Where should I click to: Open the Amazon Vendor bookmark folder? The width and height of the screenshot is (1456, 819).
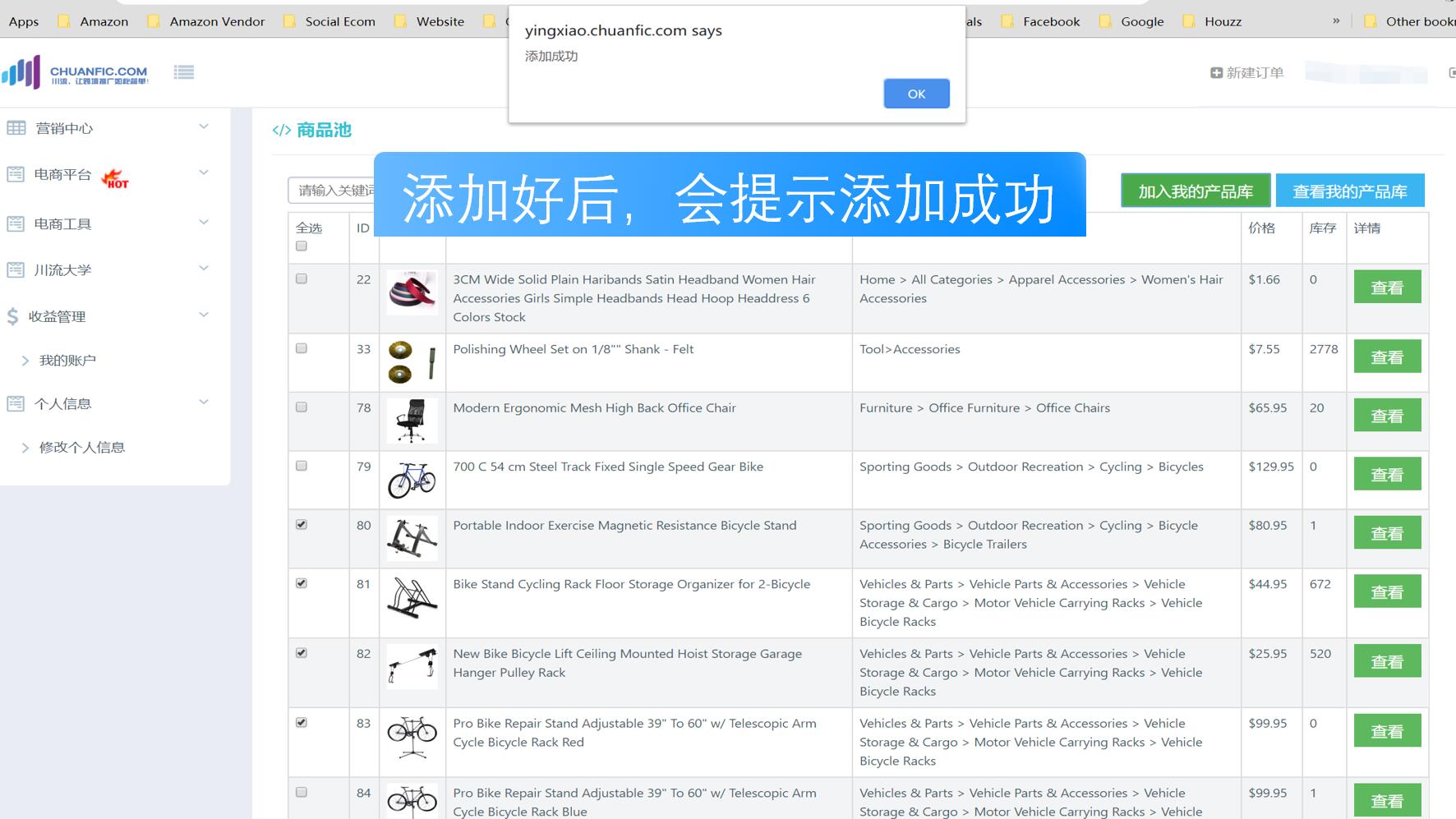coord(205,21)
